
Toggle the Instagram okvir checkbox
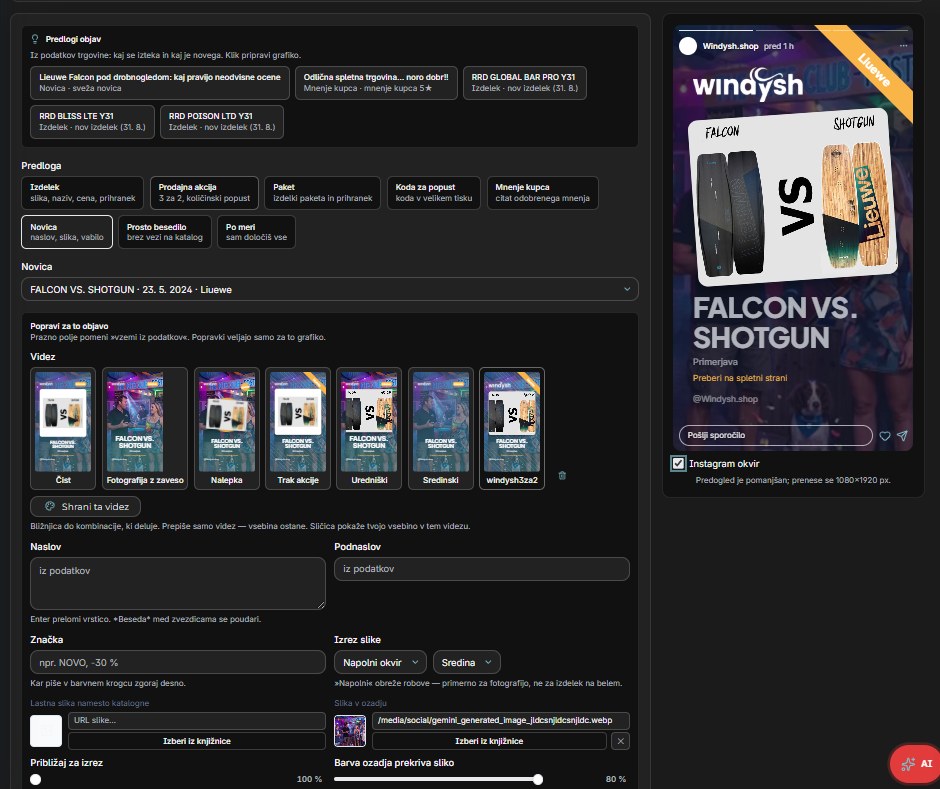tap(678, 463)
